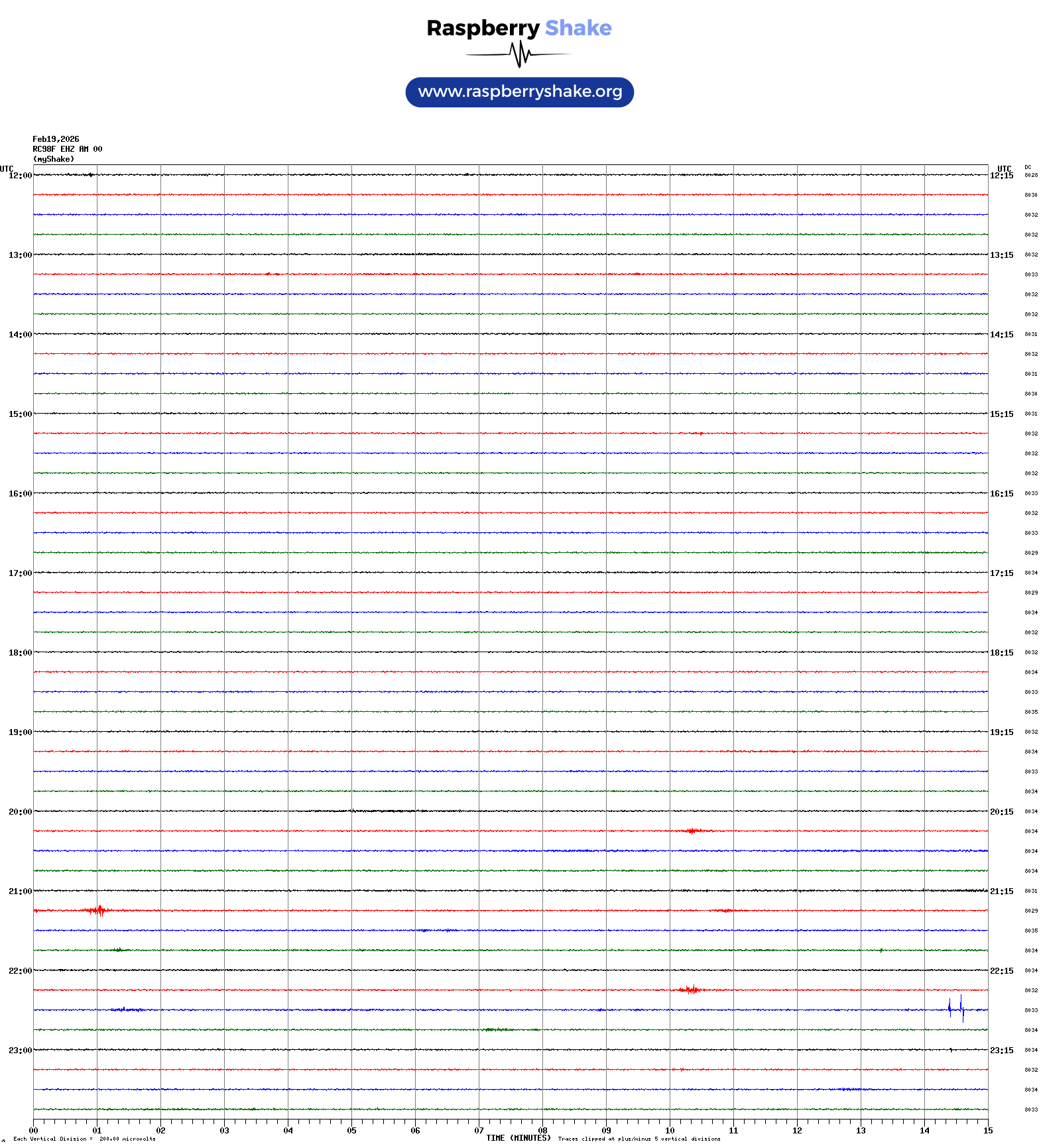Click the 22:15 label on right axis
This screenshot has width=1041, height=1148.
pyautogui.click(x=1001, y=971)
